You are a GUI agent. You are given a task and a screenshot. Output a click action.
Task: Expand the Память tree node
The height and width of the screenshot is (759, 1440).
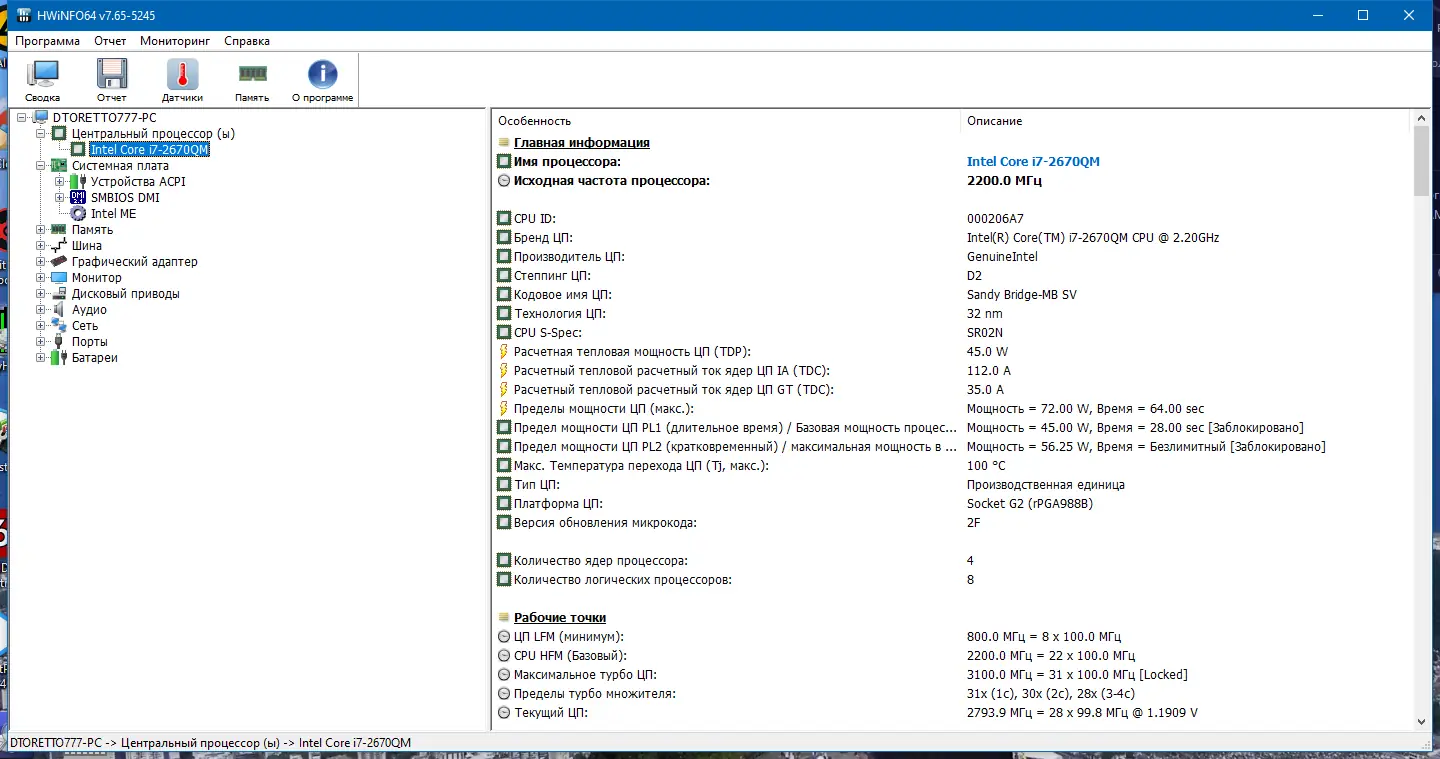click(41, 230)
